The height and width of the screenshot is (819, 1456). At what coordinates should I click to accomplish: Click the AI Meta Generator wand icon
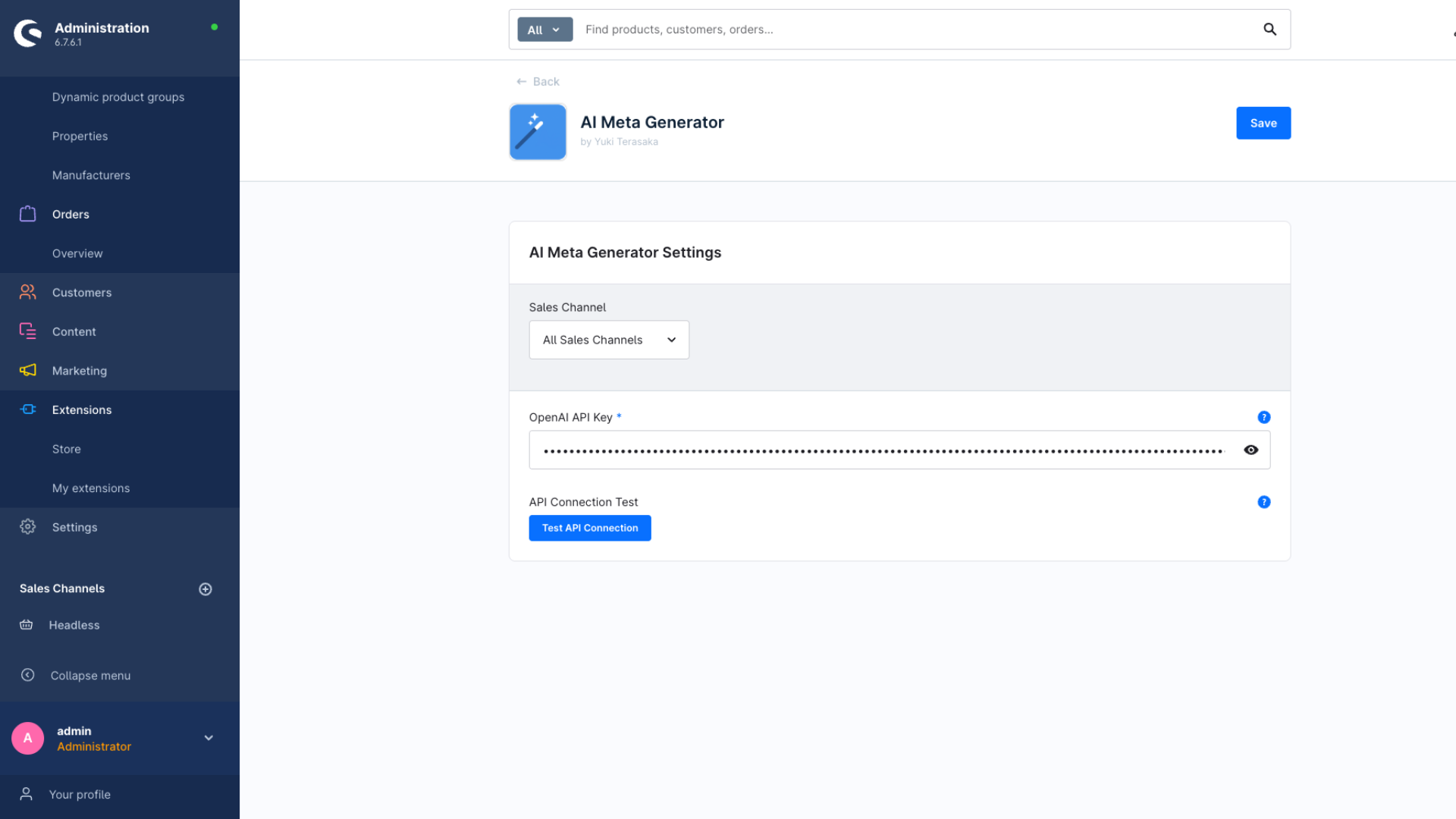pos(538,132)
